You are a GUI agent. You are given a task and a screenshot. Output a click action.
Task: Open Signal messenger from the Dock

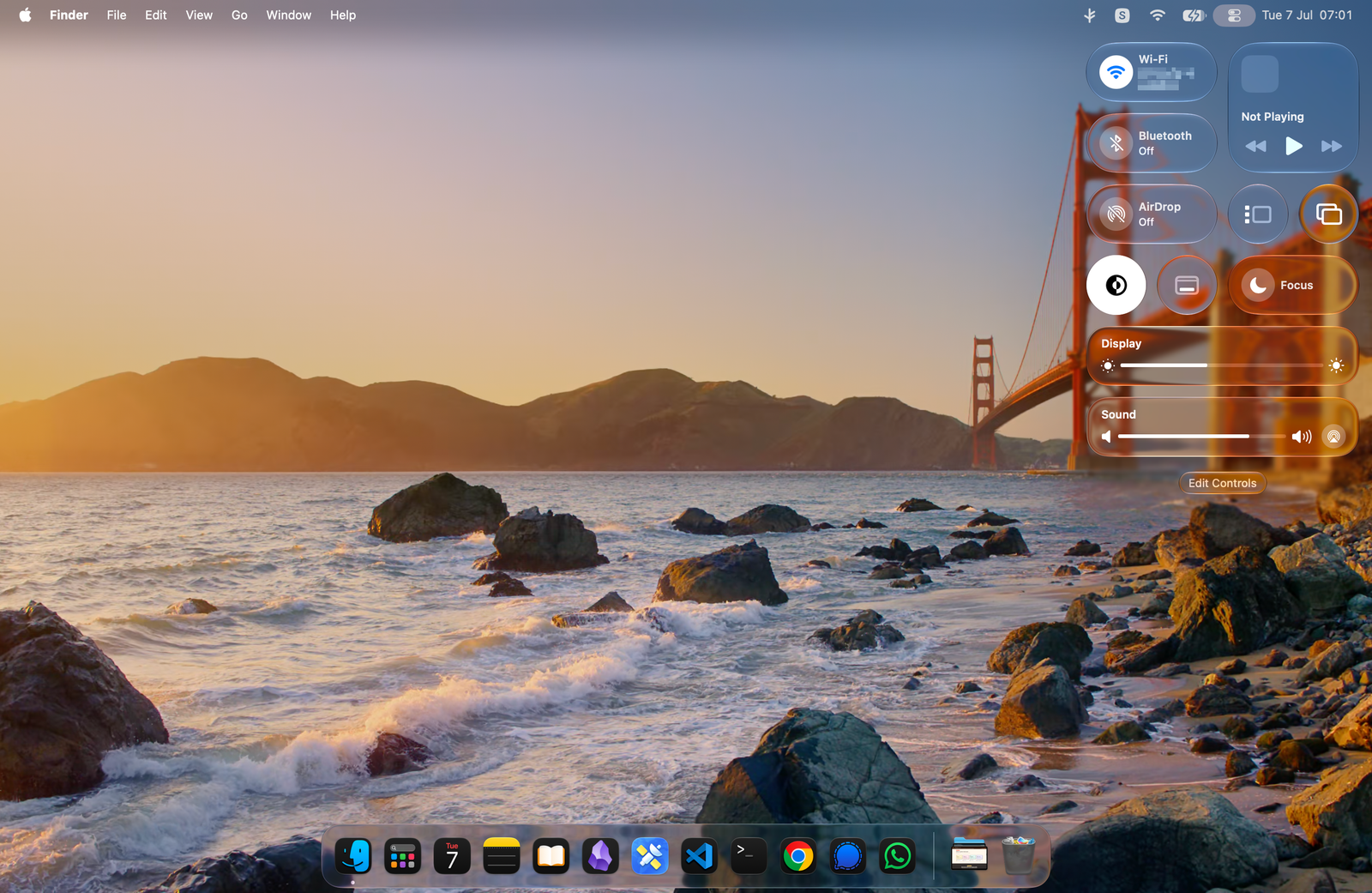tap(848, 856)
